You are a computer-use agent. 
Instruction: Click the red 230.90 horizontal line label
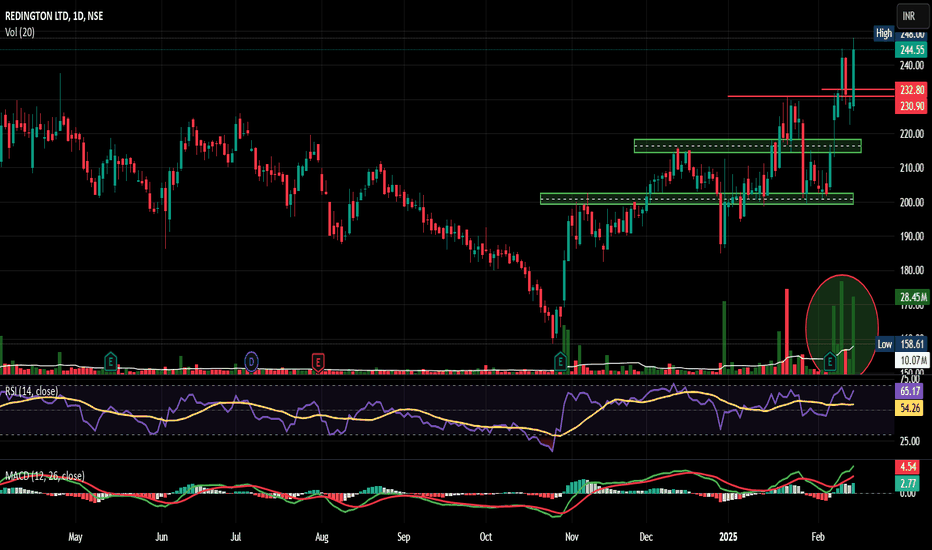[x=912, y=106]
